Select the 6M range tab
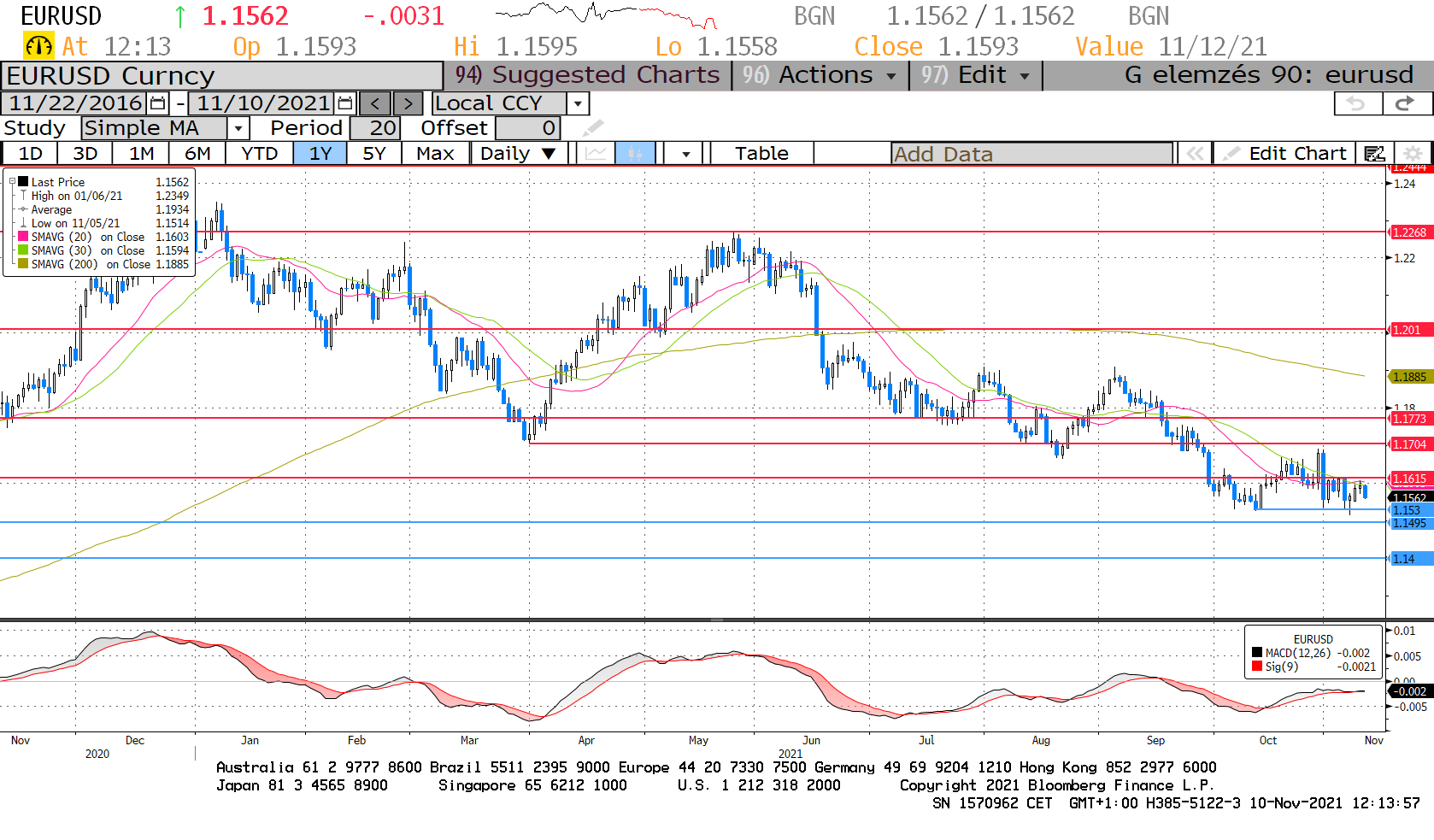 197,154
